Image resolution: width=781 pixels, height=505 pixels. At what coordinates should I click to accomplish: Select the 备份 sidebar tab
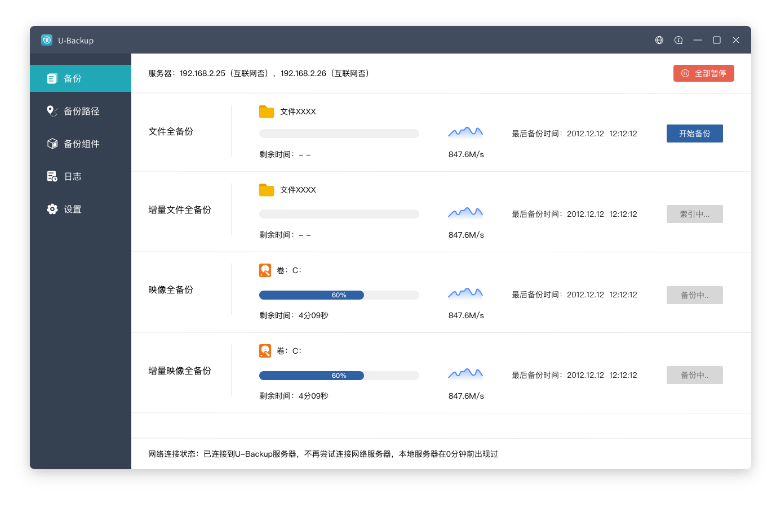point(80,78)
